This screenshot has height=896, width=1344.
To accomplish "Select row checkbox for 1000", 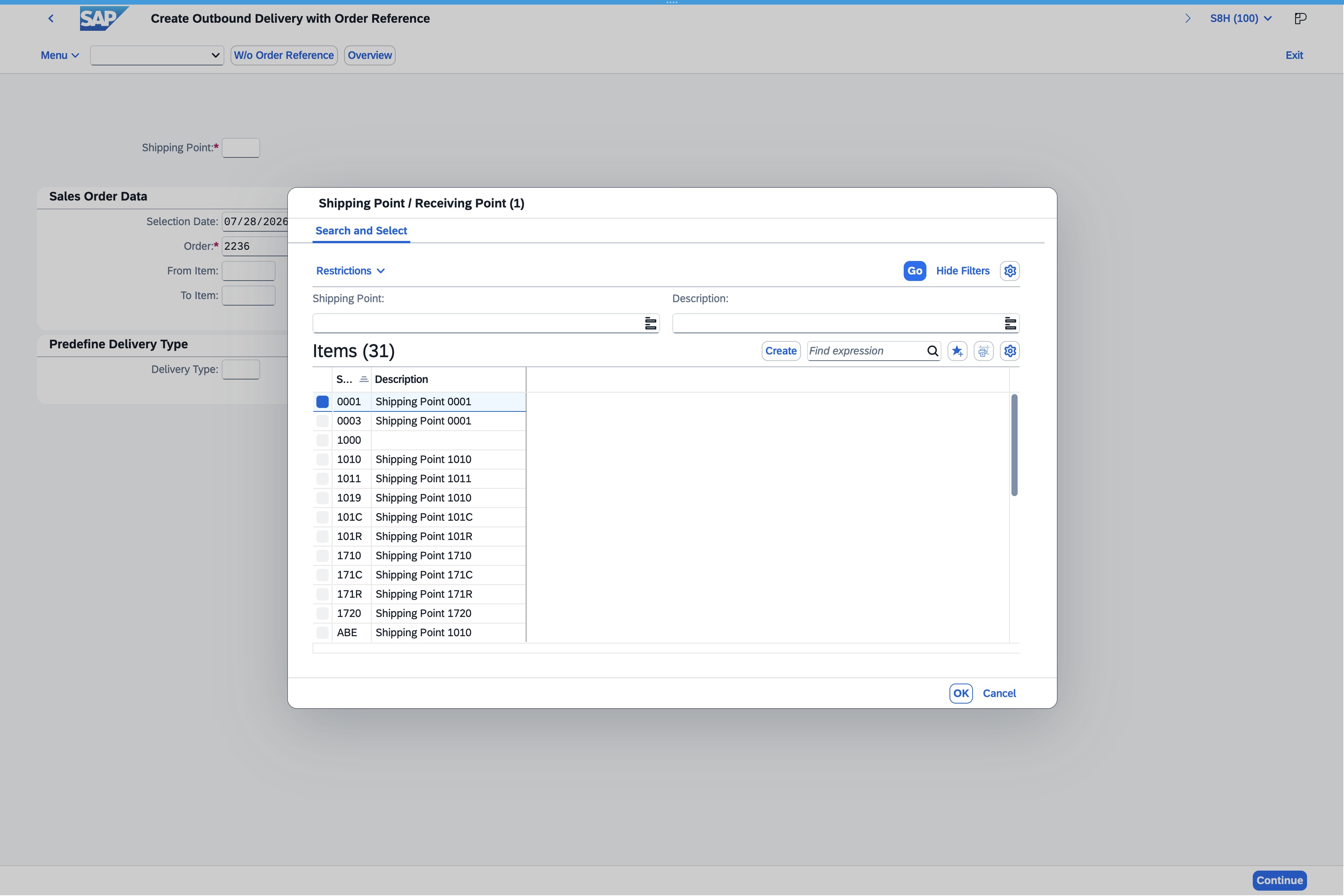I will 322,440.
